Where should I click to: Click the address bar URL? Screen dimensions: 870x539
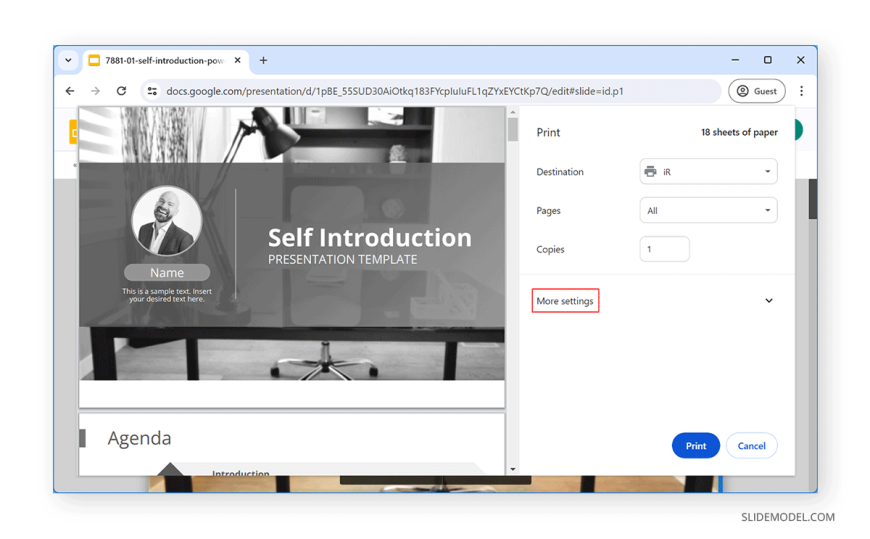coord(395,91)
